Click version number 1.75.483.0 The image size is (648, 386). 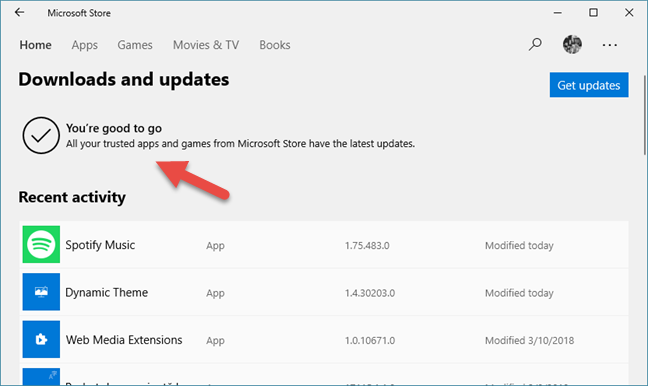(x=367, y=245)
